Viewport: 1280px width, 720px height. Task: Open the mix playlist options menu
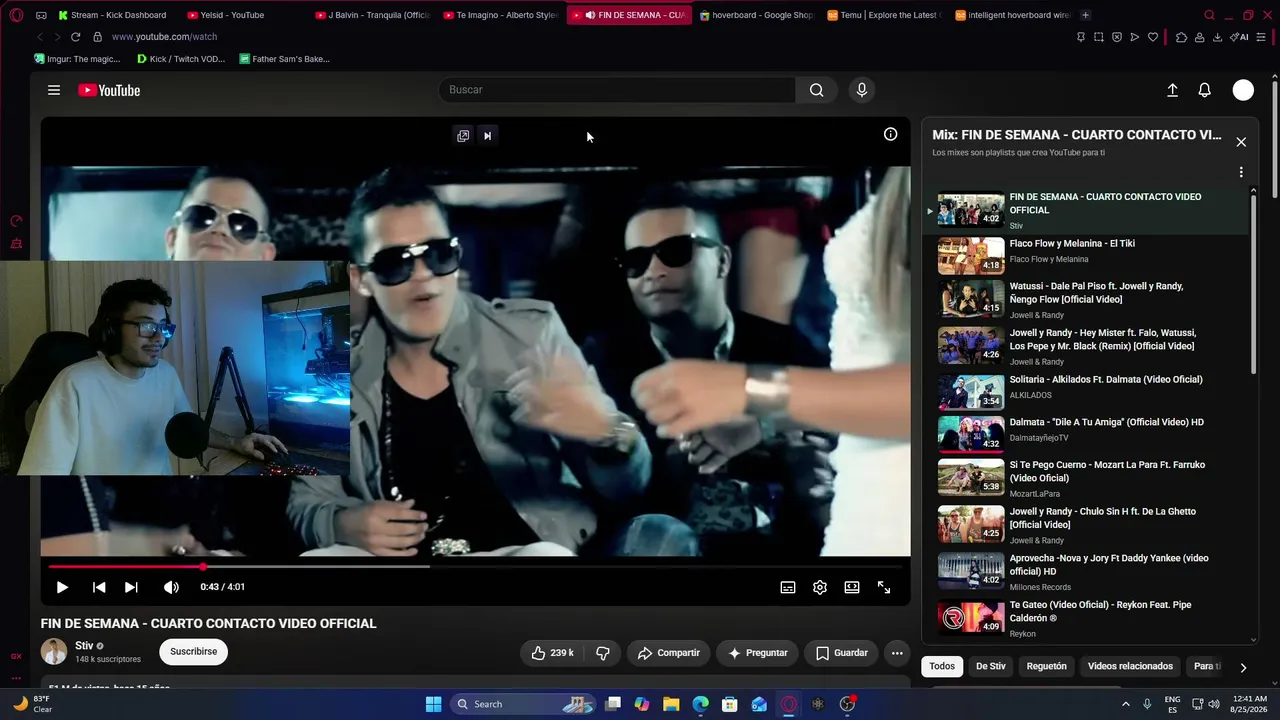click(x=1241, y=172)
